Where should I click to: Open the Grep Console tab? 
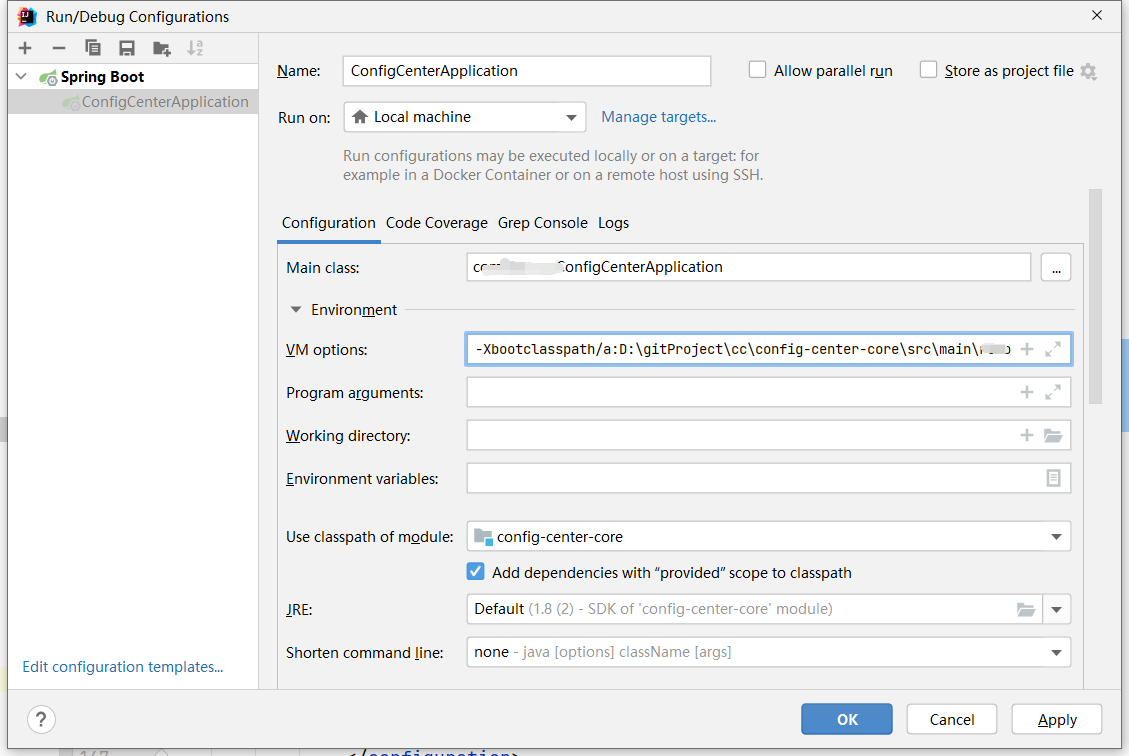tap(543, 223)
